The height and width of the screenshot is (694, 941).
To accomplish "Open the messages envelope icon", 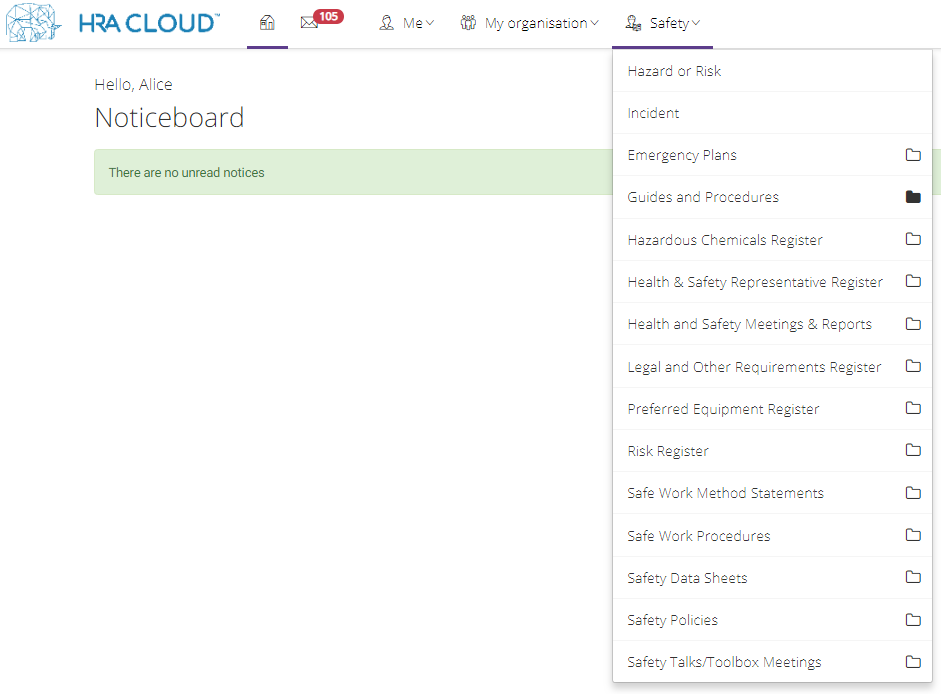I will pos(309,23).
